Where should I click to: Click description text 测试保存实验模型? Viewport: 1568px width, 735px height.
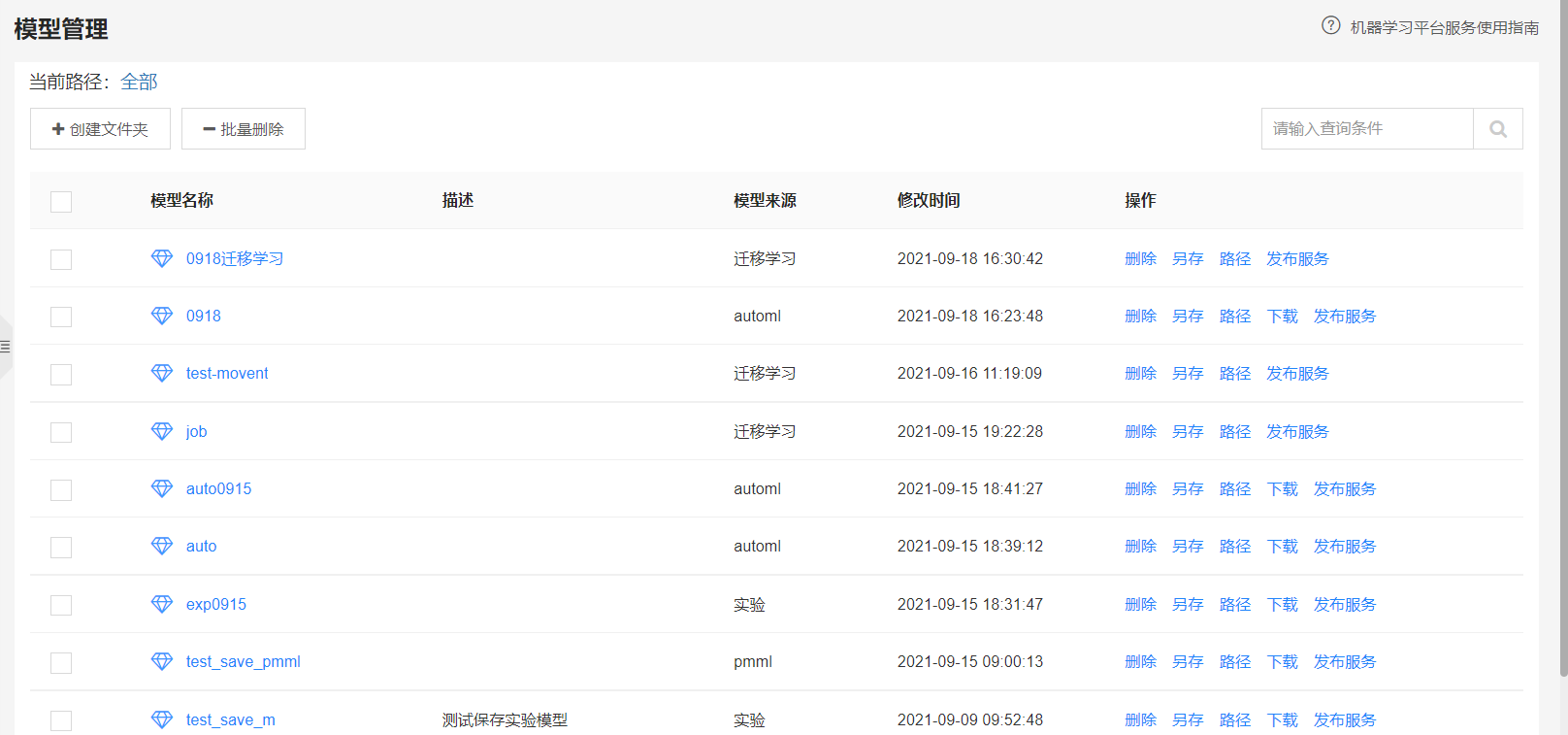[x=505, y=719]
